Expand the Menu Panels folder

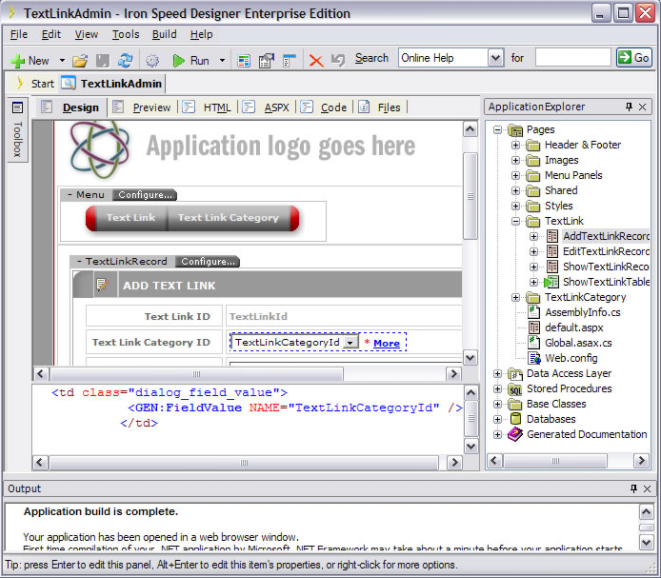pyautogui.click(x=515, y=175)
